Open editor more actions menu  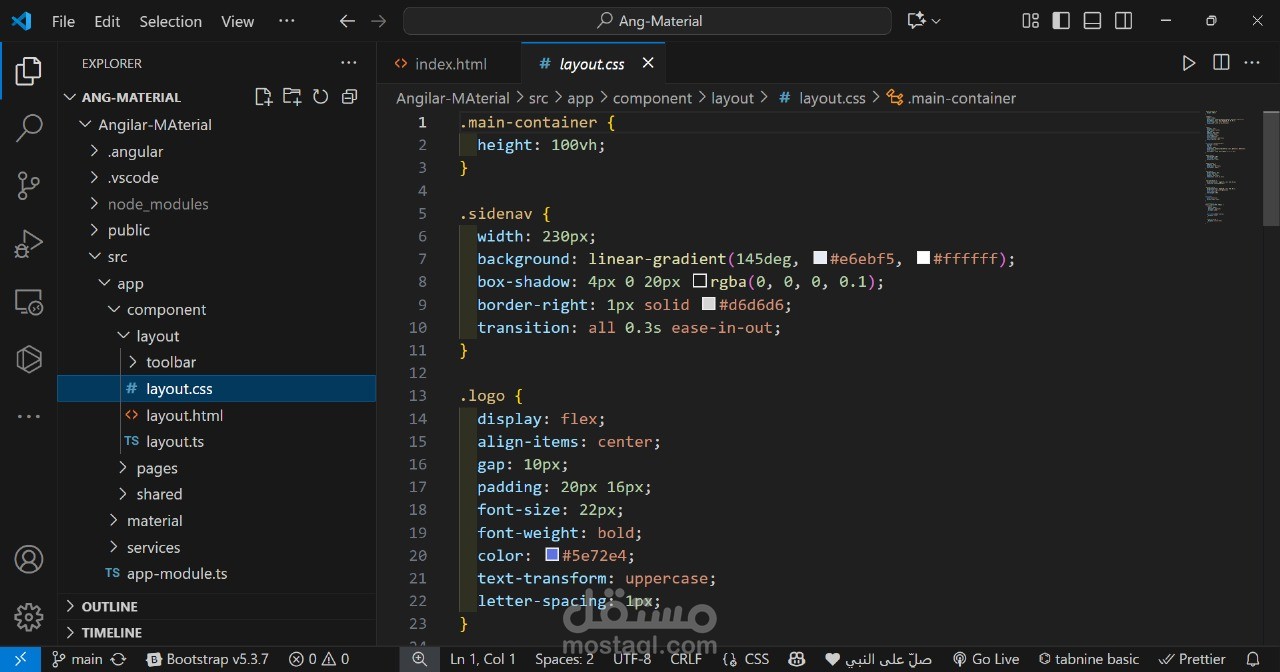click(1252, 63)
